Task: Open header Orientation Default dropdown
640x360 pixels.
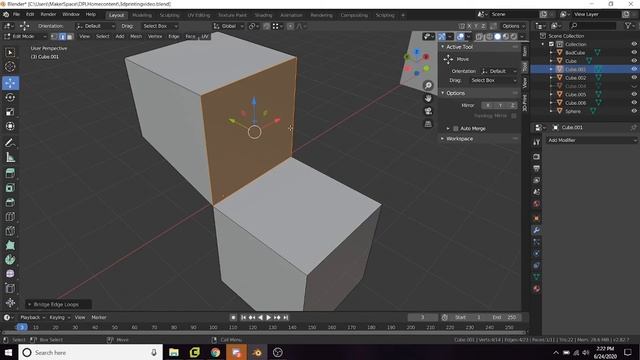Action: (x=96, y=26)
